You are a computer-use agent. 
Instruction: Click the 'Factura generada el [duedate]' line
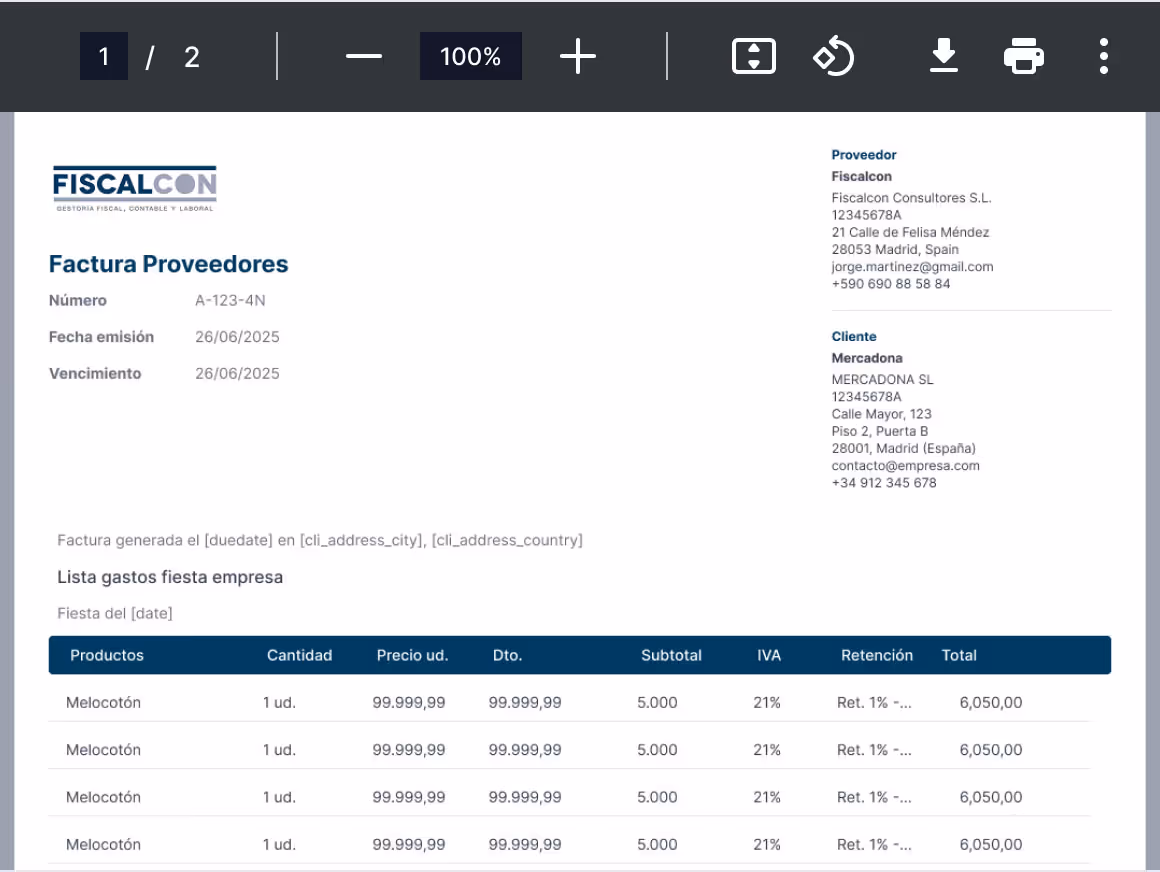[320, 540]
